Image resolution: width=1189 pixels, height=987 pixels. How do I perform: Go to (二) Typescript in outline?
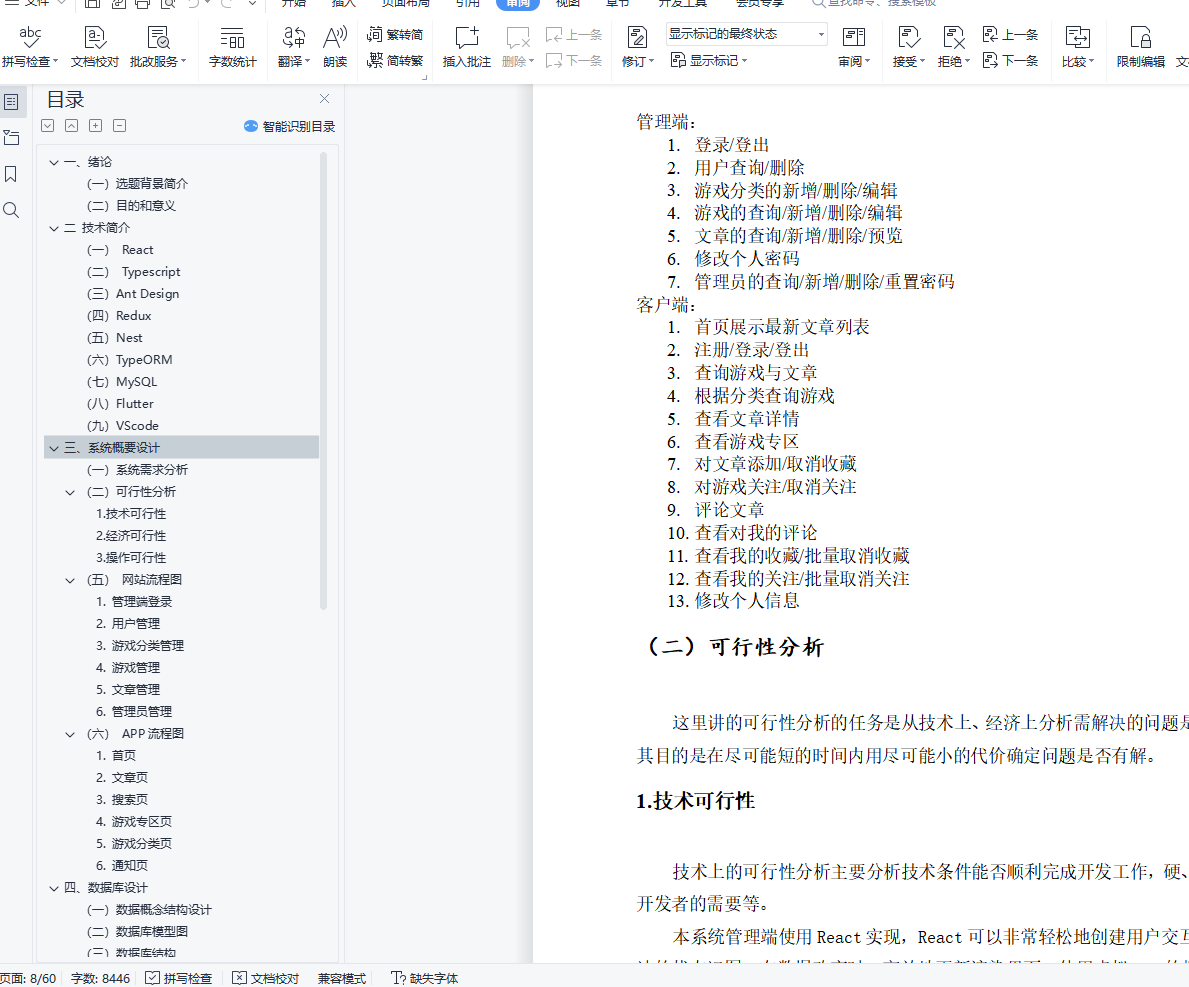pyautogui.click(x=133, y=271)
